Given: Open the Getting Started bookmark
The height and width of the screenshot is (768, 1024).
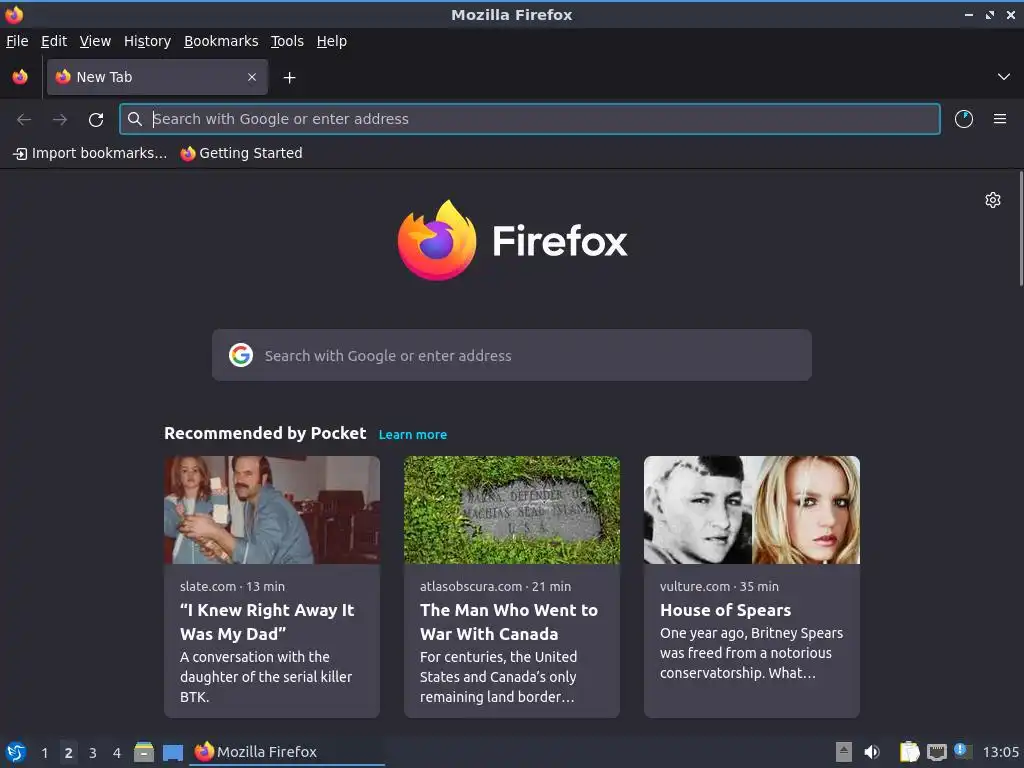Looking at the screenshot, I should pyautogui.click(x=242, y=153).
